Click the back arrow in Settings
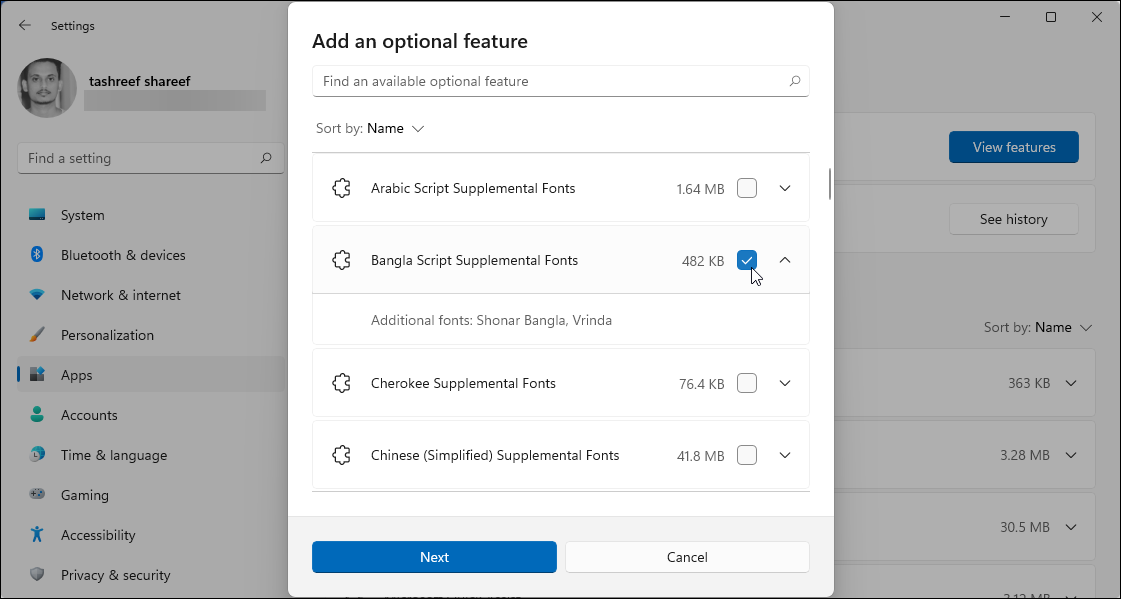Viewport: 1121px width, 599px height. 25,26
